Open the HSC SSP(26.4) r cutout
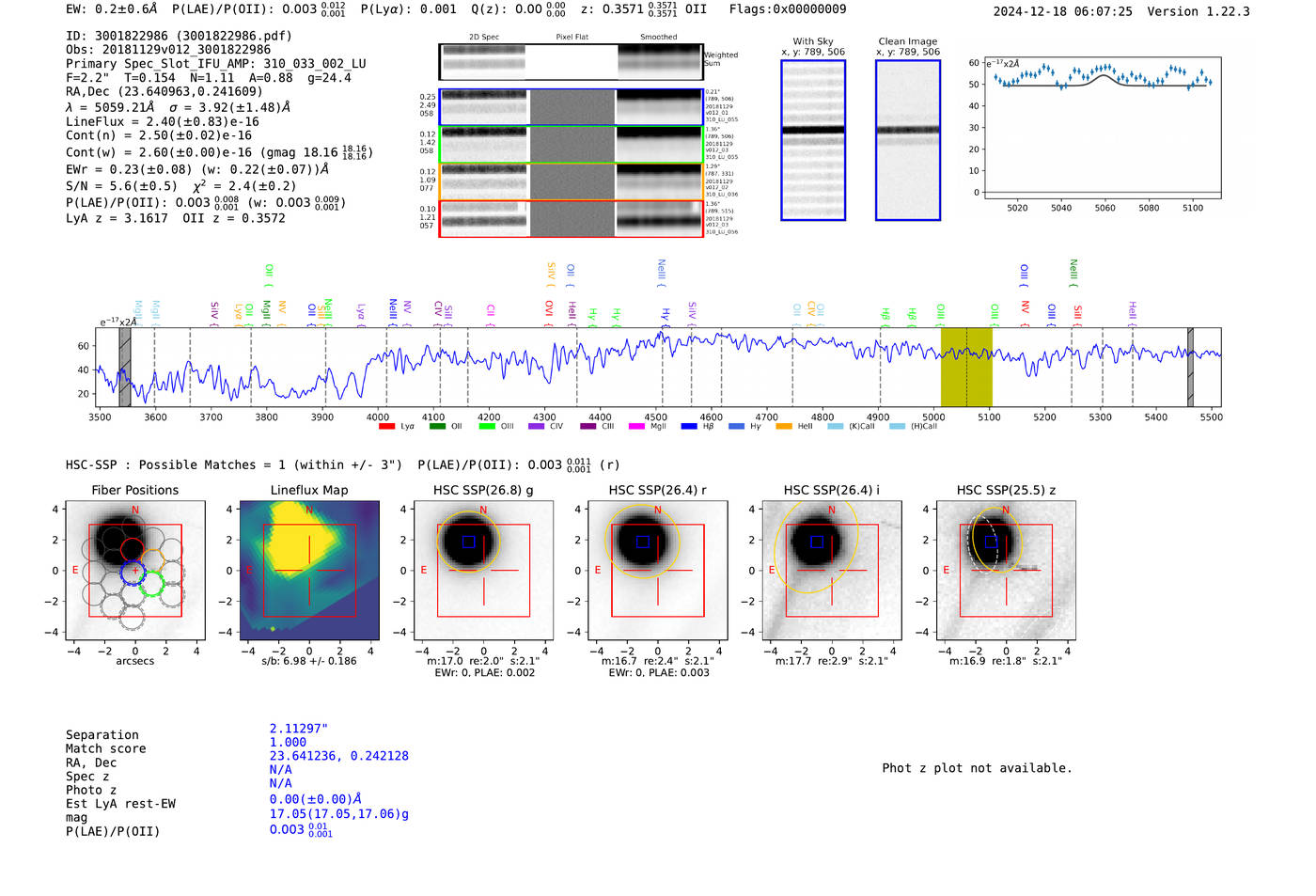The width and height of the screenshot is (1316, 896). [657, 570]
